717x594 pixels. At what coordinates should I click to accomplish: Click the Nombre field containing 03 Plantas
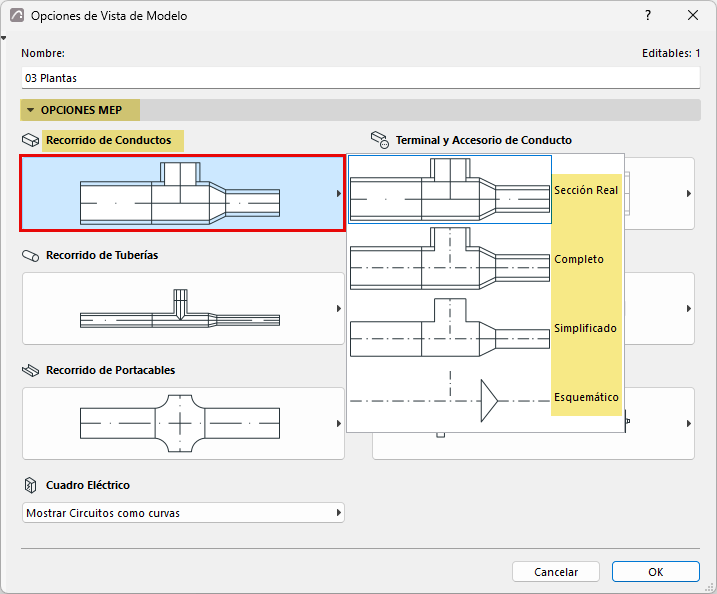point(360,78)
